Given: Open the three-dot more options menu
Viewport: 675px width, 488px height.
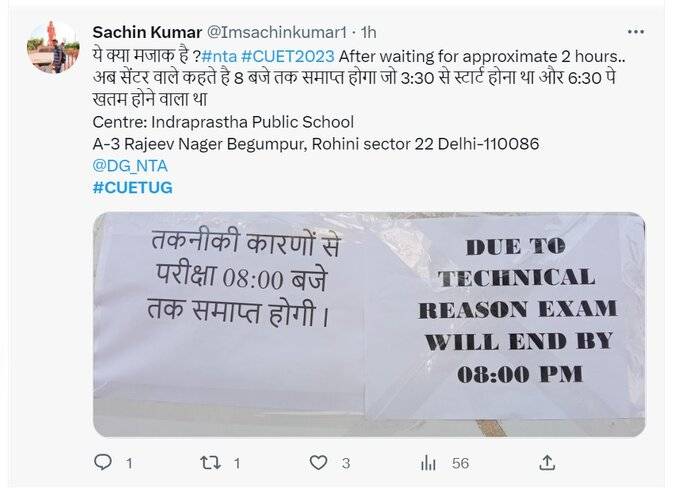Looking at the screenshot, I should pos(636,32).
